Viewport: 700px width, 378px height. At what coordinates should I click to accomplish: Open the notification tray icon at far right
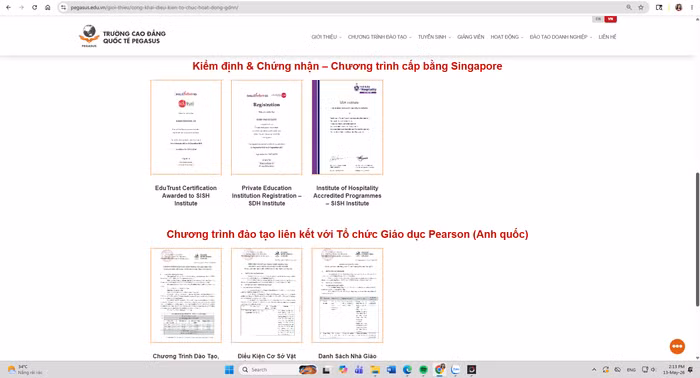point(691,370)
